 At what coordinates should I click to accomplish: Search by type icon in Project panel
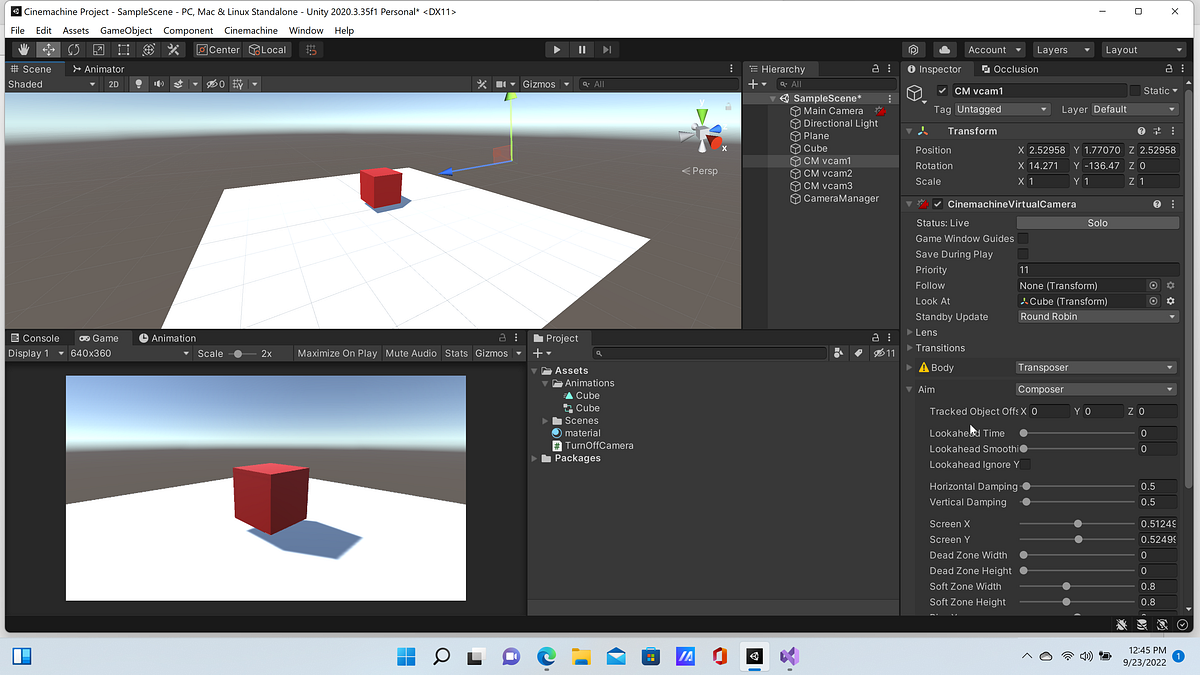(x=839, y=353)
